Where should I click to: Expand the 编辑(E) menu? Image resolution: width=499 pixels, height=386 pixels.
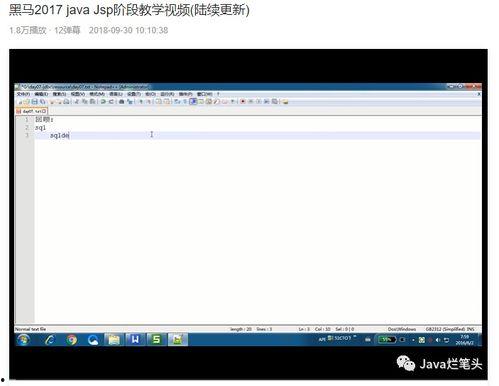coord(41,94)
